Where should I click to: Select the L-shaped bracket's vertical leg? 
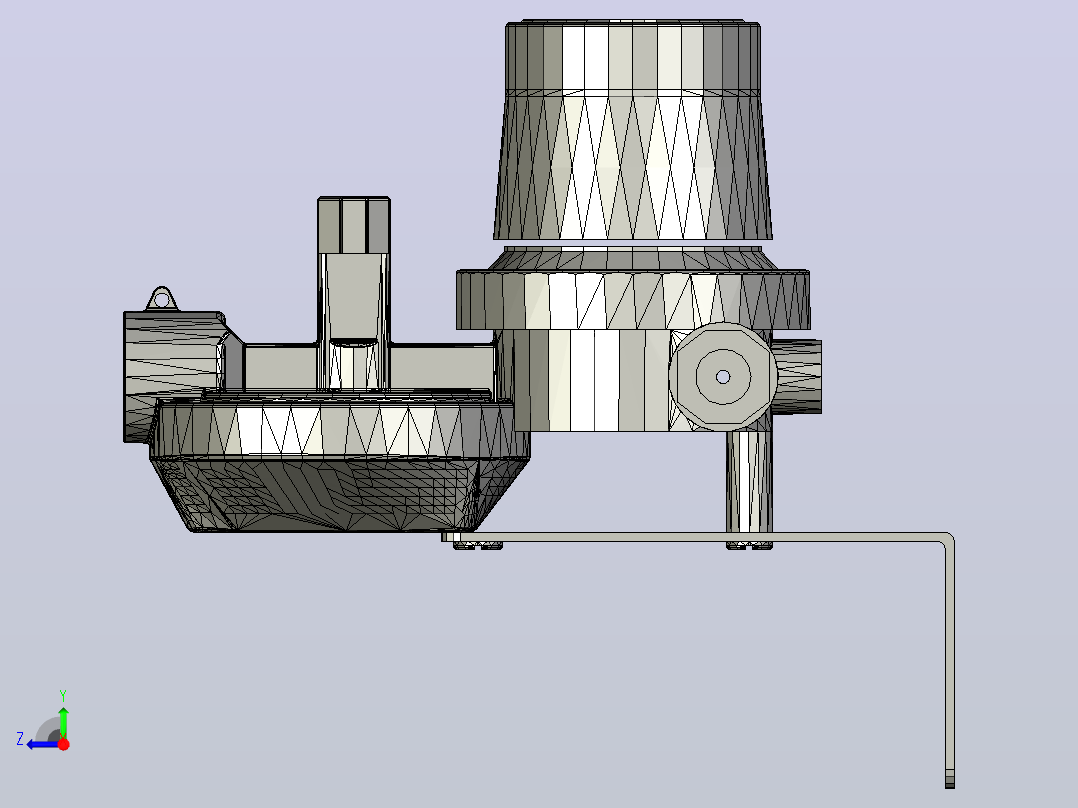coord(950,662)
